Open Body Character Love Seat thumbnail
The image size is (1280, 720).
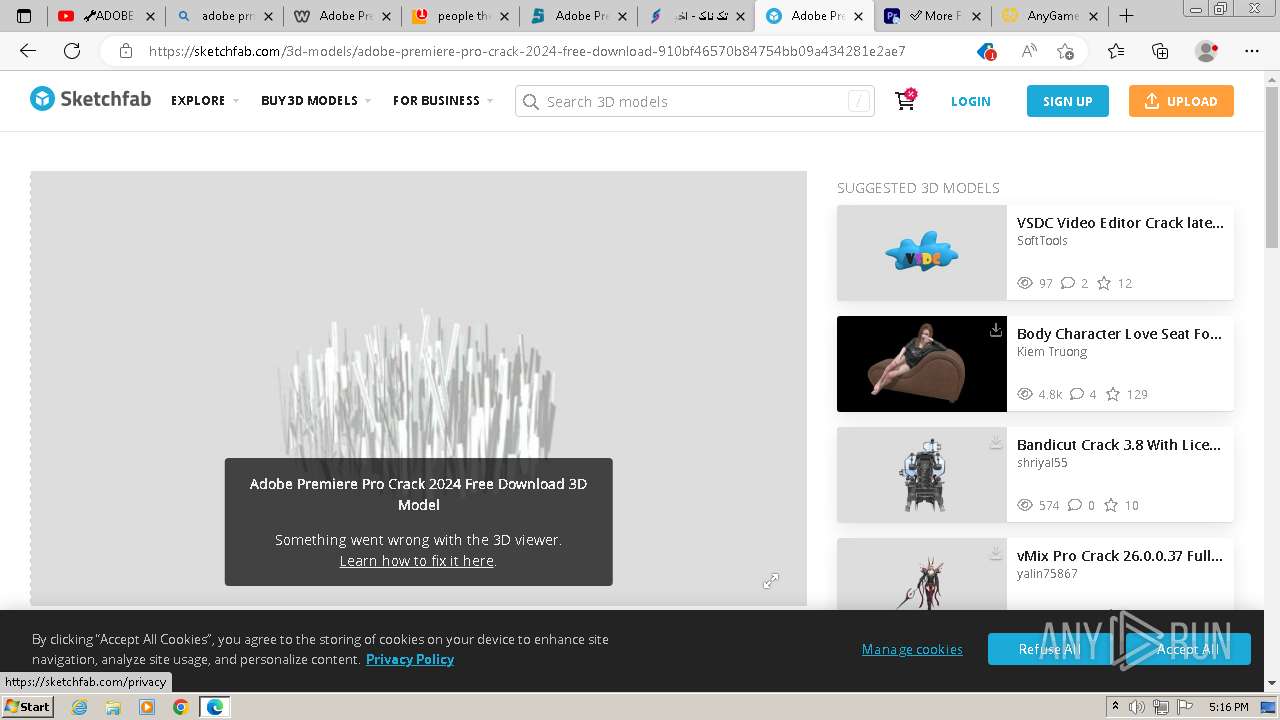922,364
